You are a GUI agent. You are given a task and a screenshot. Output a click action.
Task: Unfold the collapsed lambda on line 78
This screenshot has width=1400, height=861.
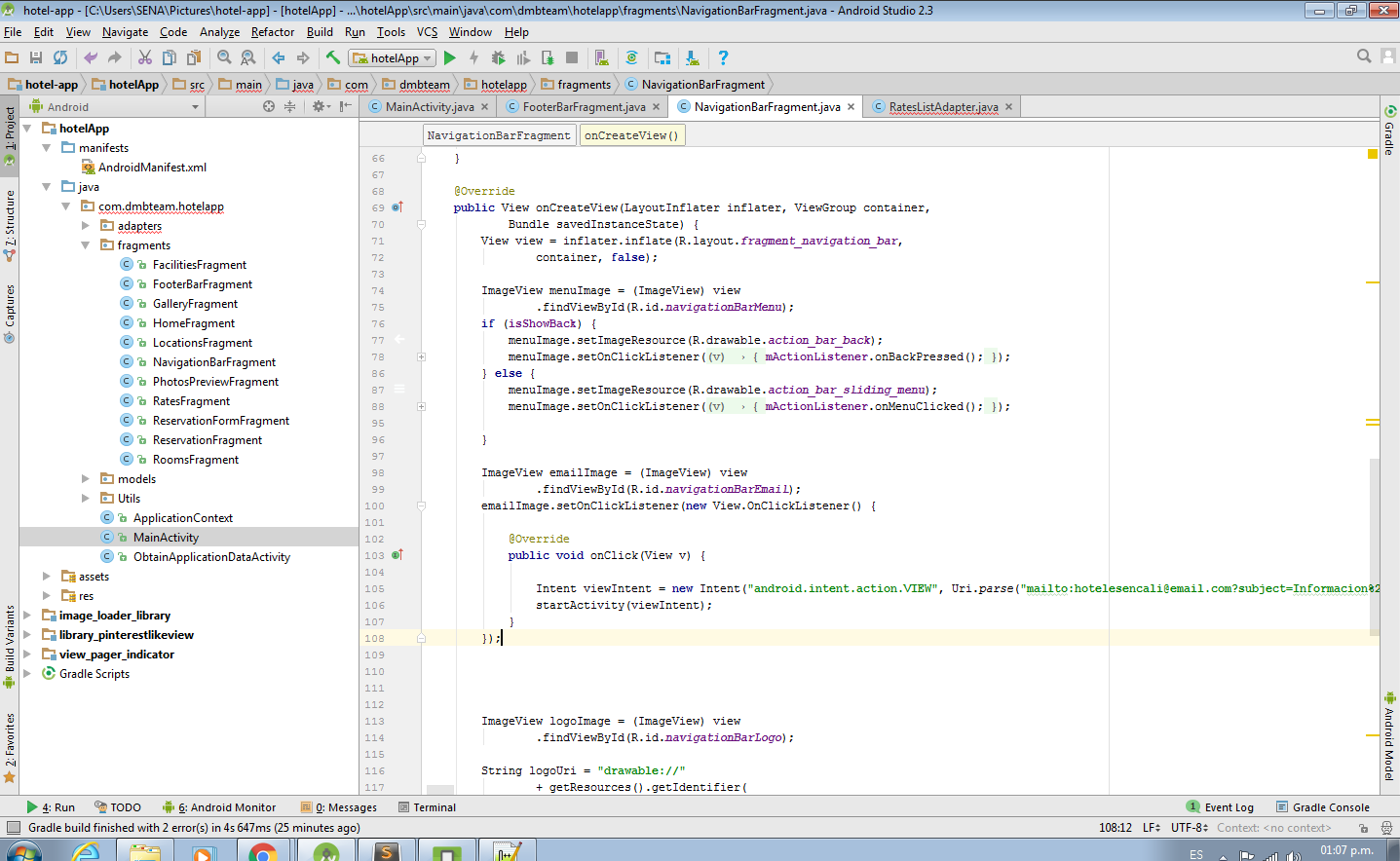point(421,357)
